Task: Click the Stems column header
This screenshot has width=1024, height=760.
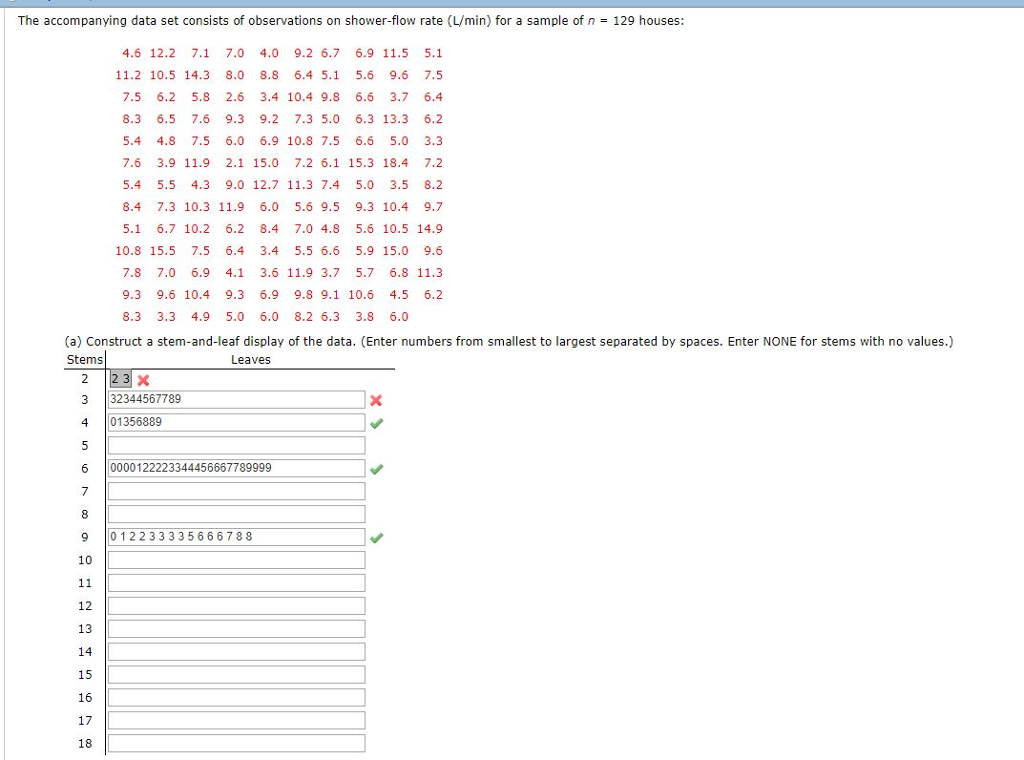Action: [x=84, y=359]
